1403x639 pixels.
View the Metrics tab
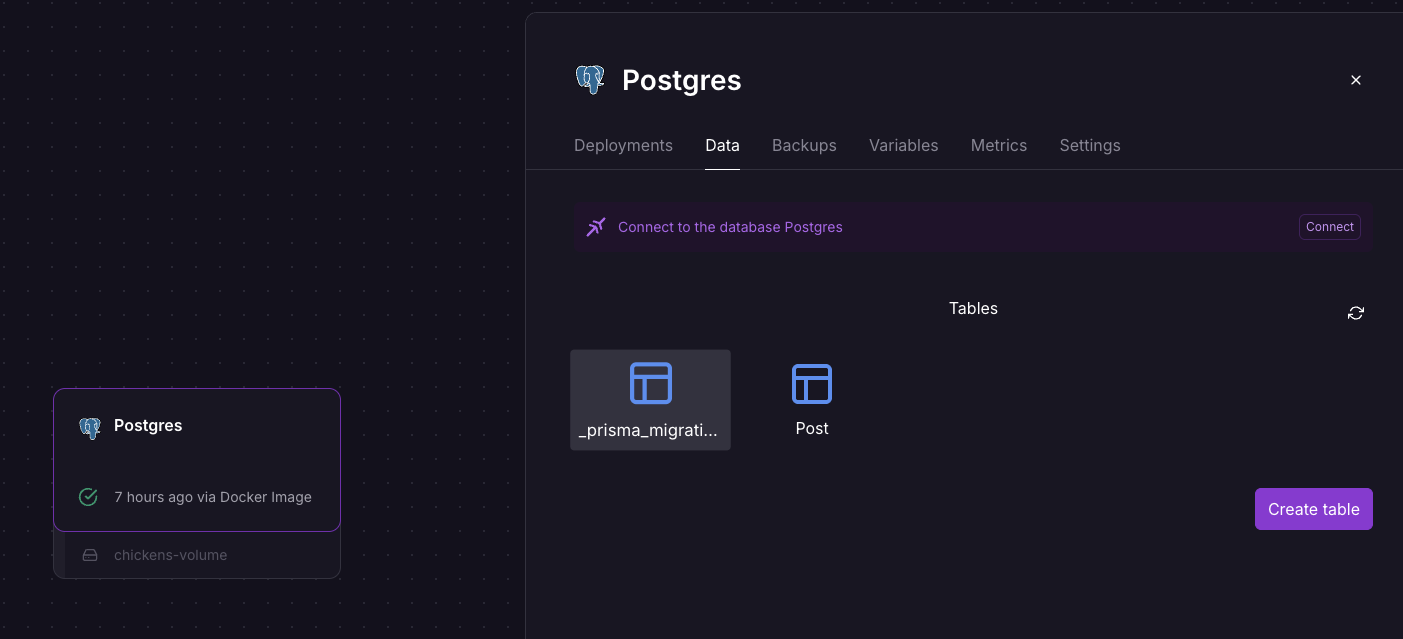click(999, 145)
